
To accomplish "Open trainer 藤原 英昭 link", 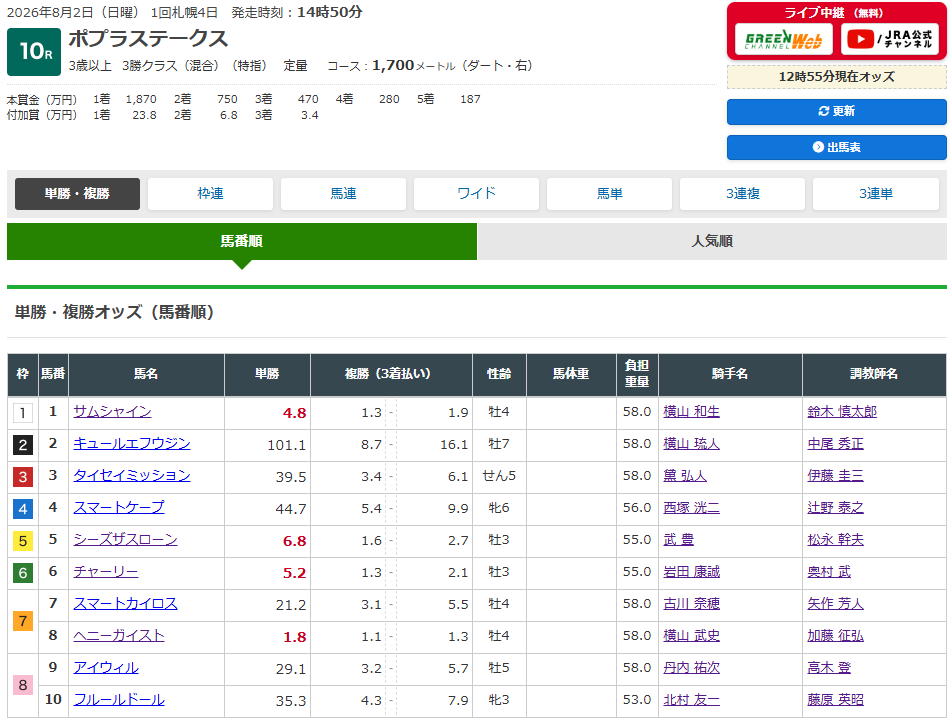I will click(x=835, y=700).
